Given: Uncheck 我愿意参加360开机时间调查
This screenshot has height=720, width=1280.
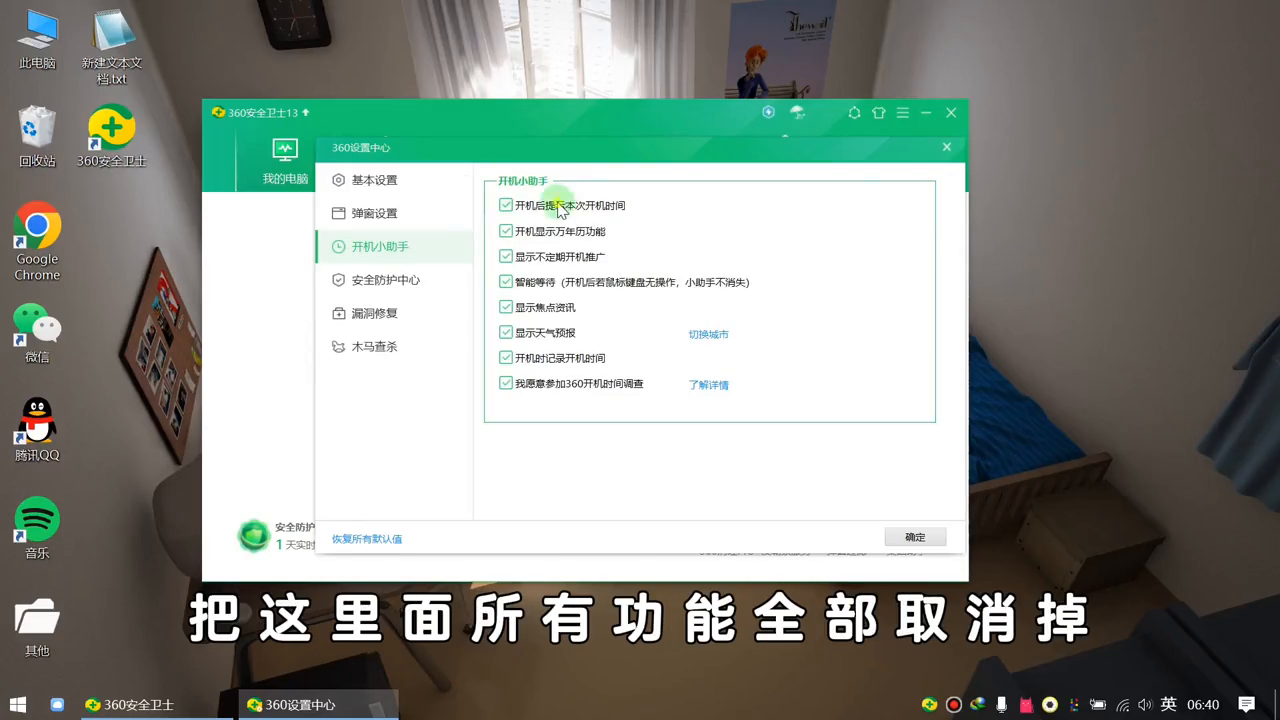Looking at the screenshot, I should (506, 383).
